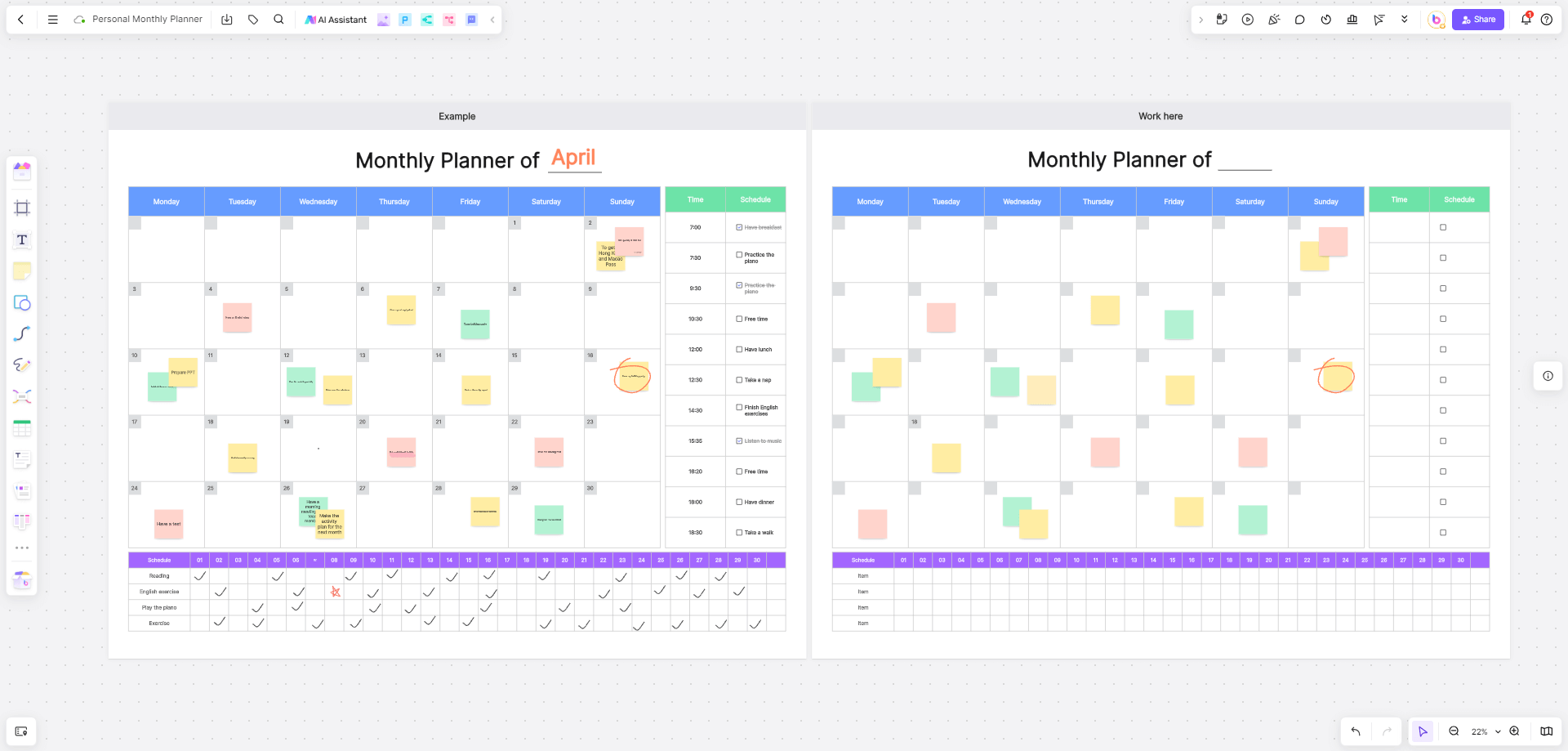Expand the right toolbar with chevron

(x=1200, y=20)
